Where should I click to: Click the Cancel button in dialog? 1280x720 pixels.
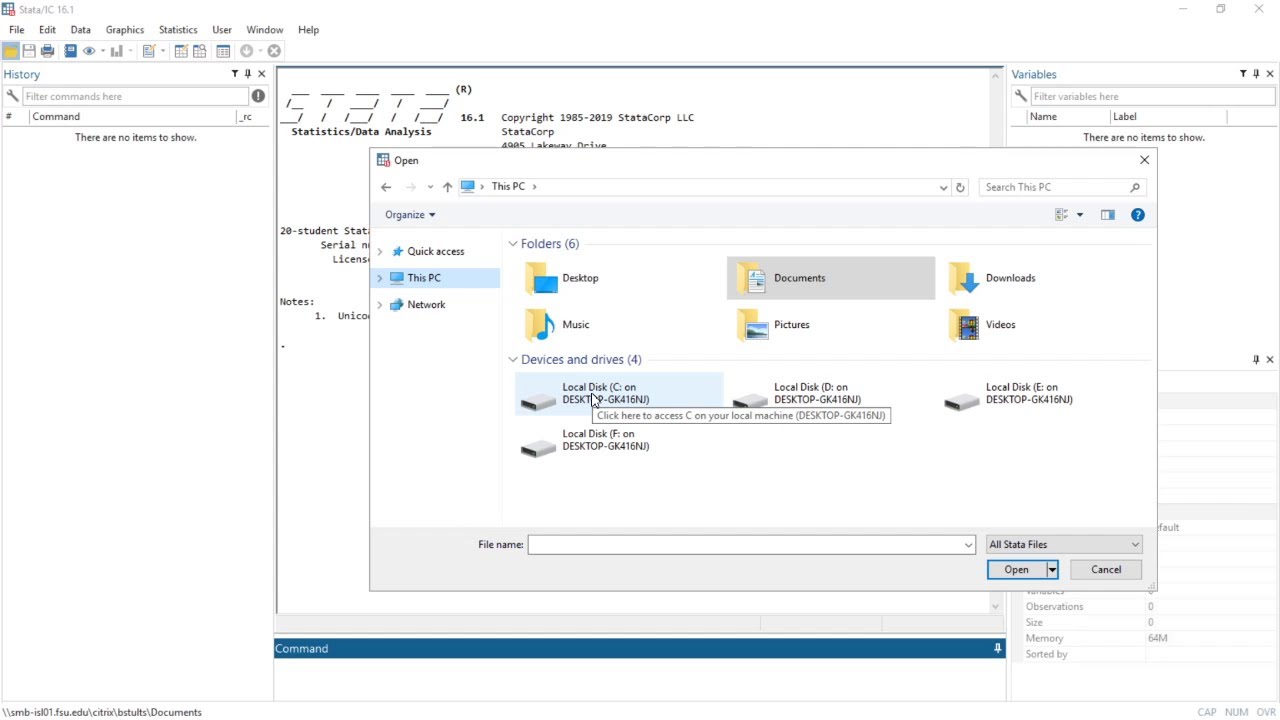click(1106, 570)
